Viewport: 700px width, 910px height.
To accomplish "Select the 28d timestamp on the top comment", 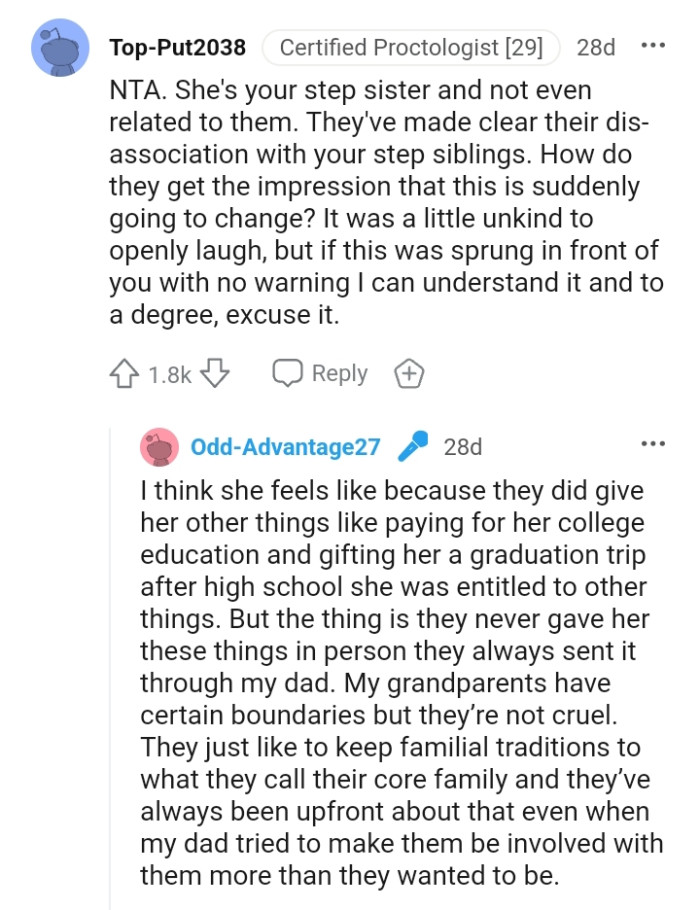I will 597,45.
